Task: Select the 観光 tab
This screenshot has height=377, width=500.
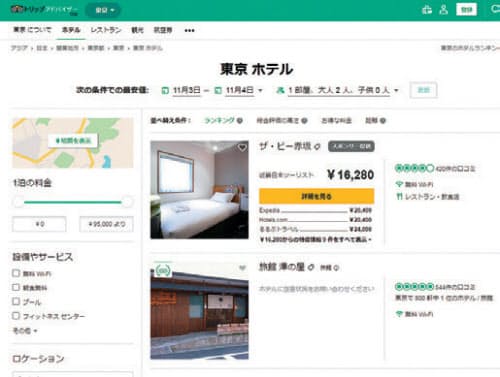Action: pyautogui.click(x=137, y=30)
